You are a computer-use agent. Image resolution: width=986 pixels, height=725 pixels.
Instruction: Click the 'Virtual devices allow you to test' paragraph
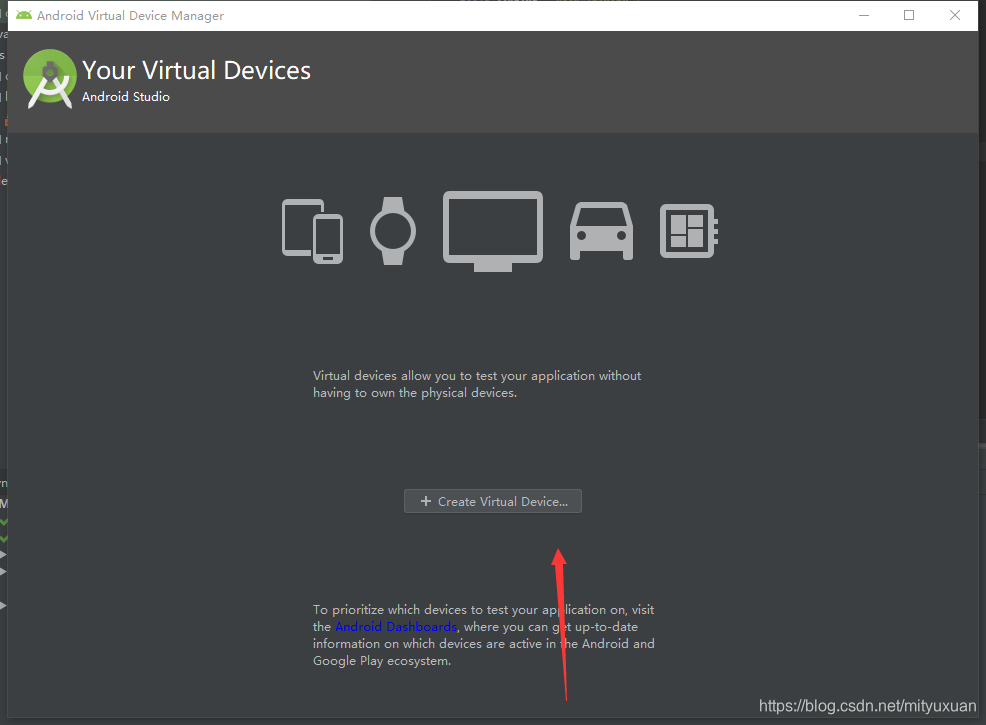(477, 384)
